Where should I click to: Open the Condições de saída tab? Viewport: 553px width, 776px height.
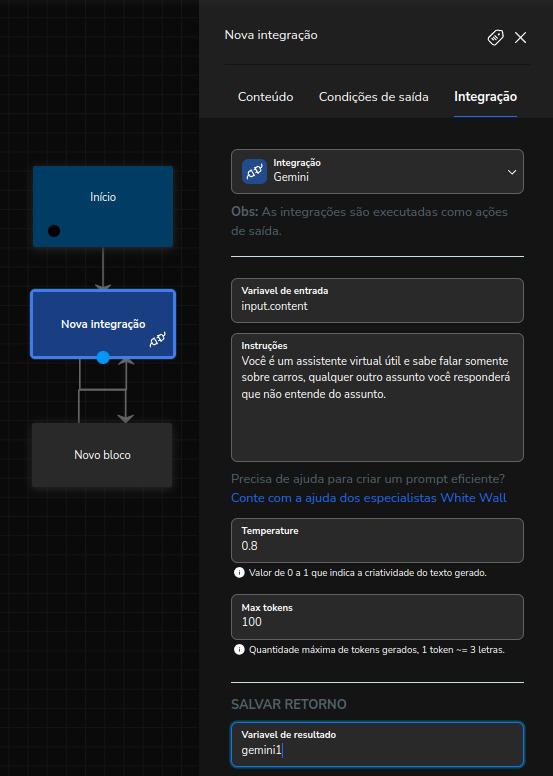[x=374, y=97]
